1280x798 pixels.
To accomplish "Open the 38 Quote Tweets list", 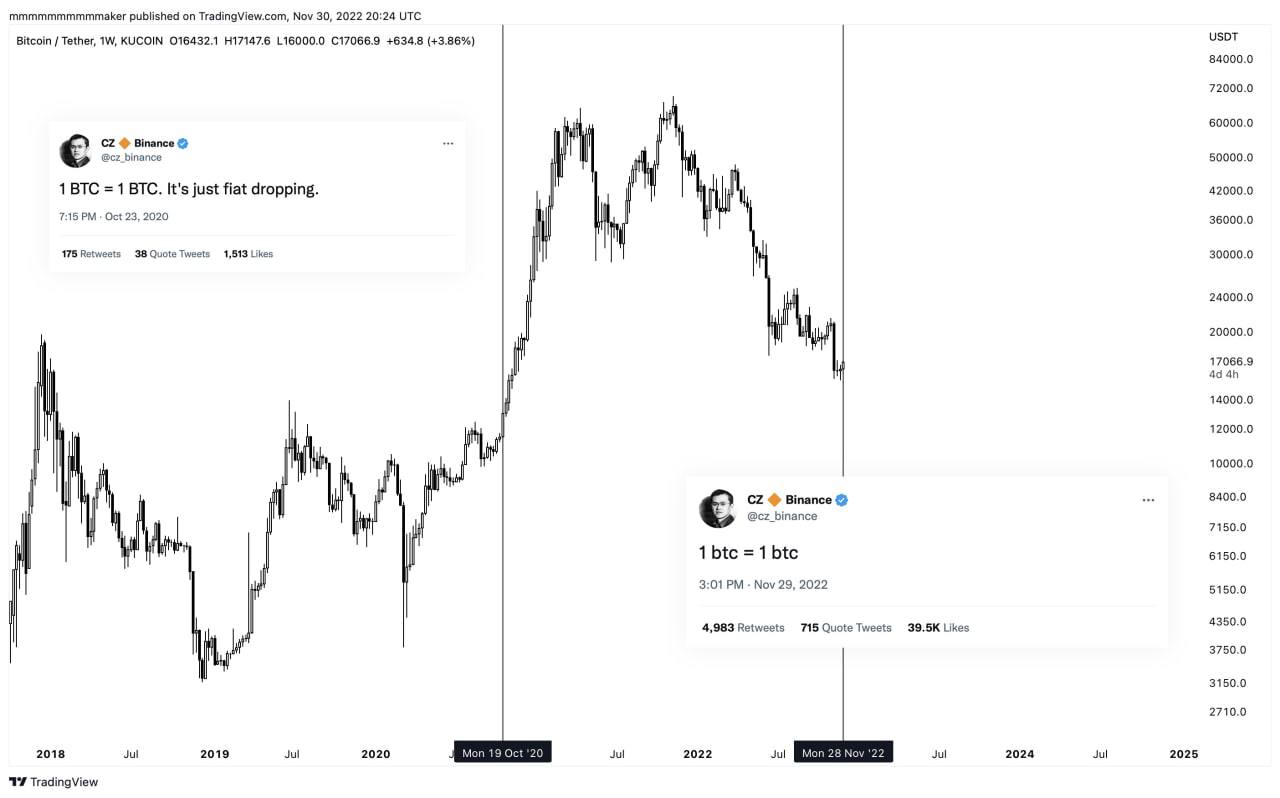I will point(172,254).
